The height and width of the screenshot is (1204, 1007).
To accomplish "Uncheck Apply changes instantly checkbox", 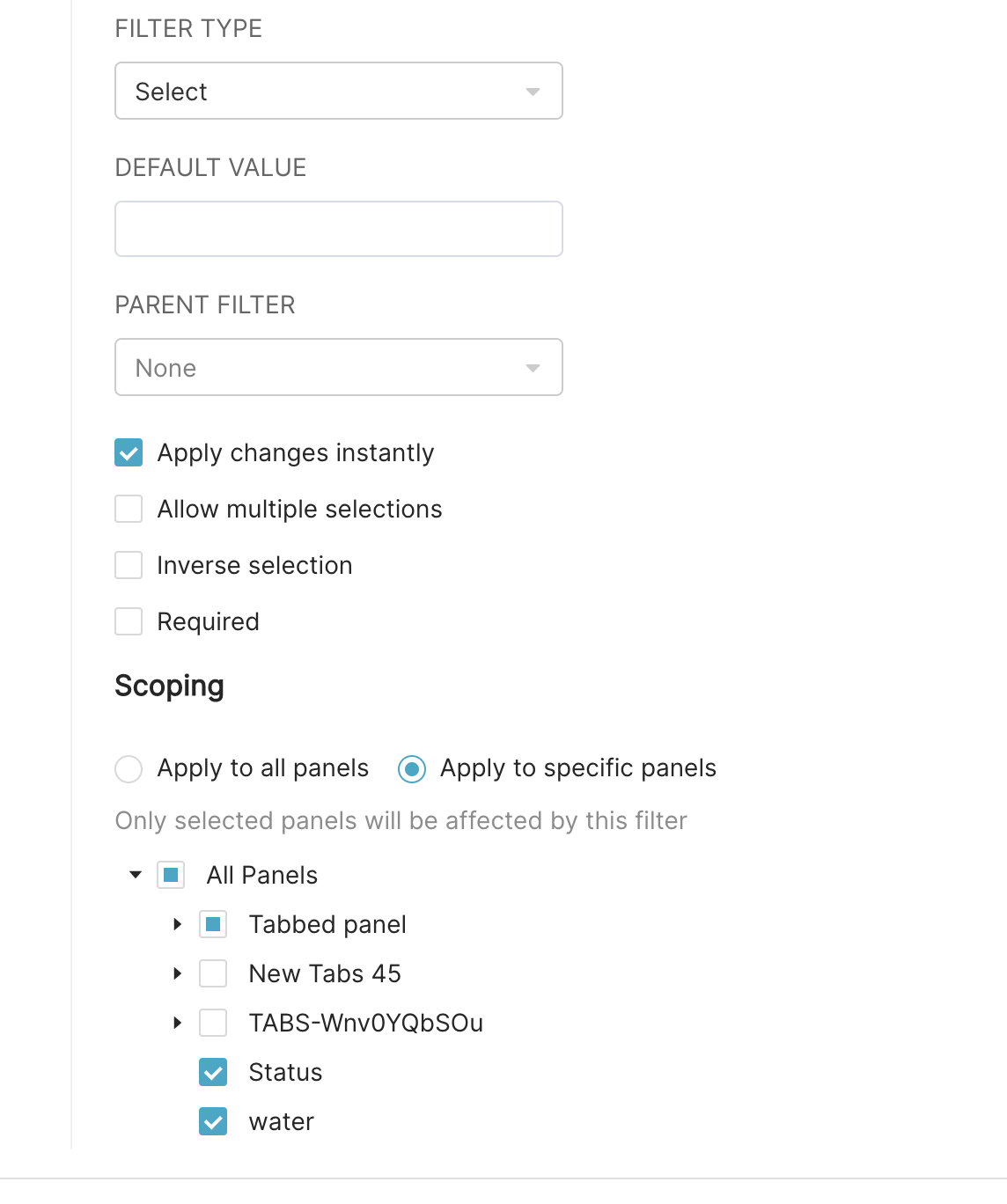I will point(129,452).
